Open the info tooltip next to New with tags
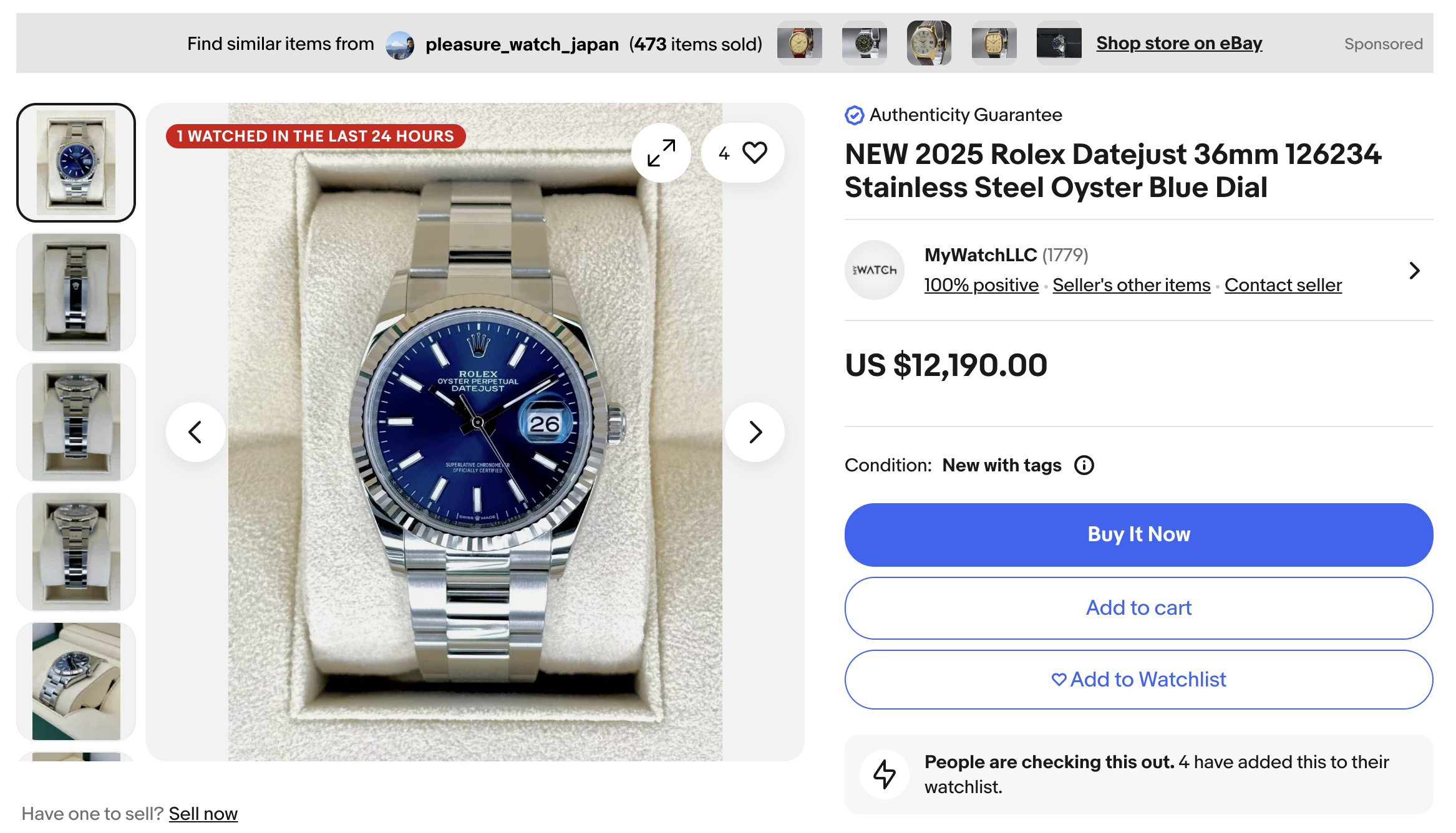The width and height of the screenshot is (1456, 833). coord(1084,465)
